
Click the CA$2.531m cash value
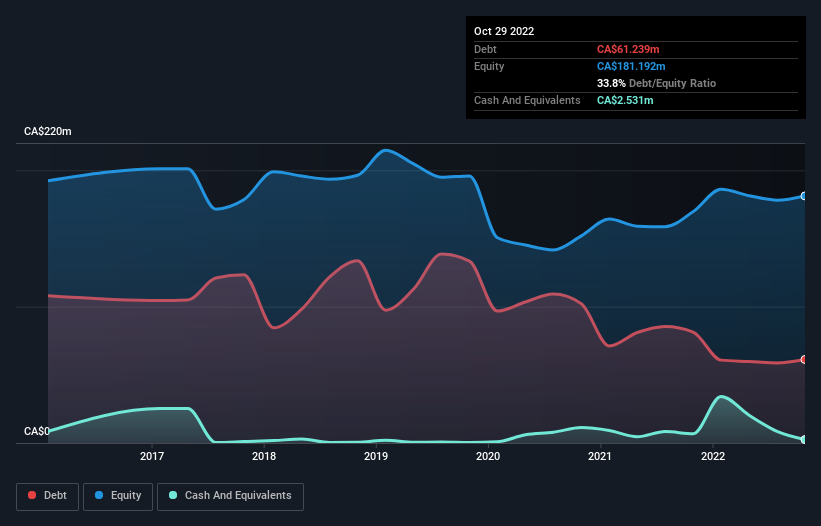(625, 100)
